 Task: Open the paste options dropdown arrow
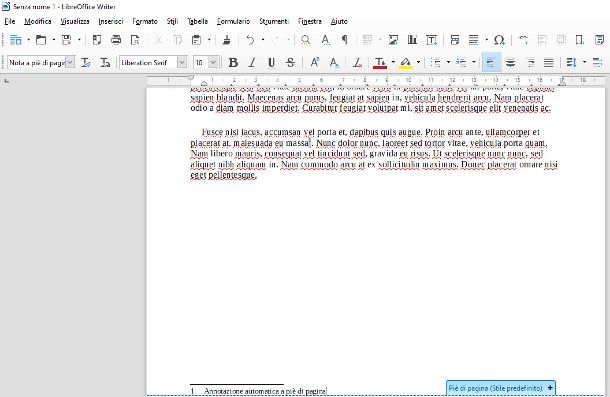[209, 40]
